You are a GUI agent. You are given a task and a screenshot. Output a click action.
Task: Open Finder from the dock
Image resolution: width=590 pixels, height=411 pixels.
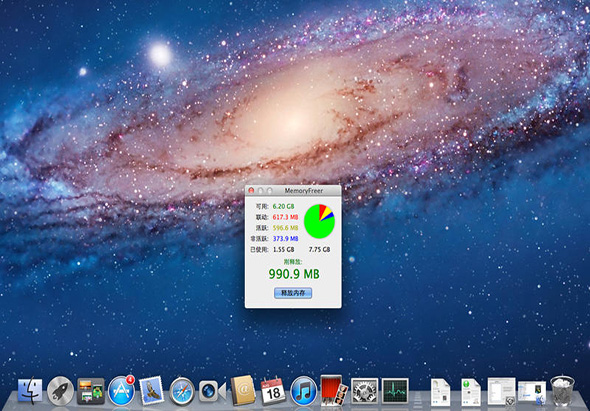pos(30,390)
